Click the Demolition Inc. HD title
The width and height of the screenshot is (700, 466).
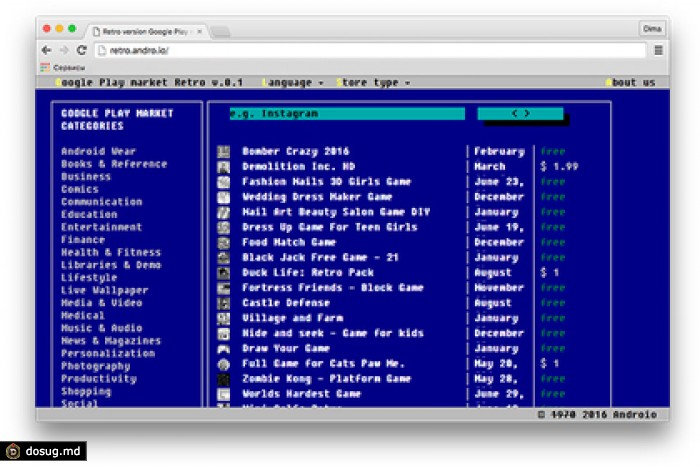[299, 166]
